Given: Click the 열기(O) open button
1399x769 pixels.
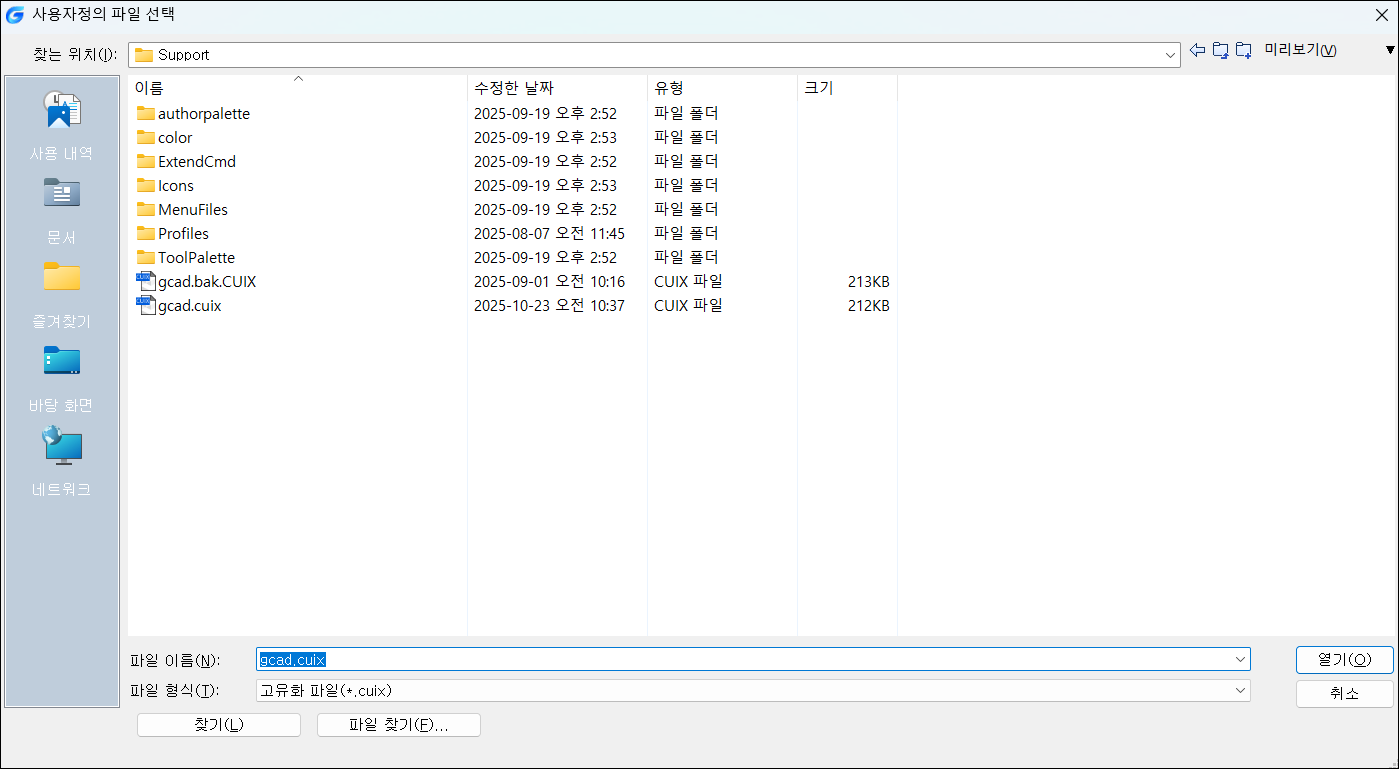Looking at the screenshot, I should click(x=1344, y=660).
